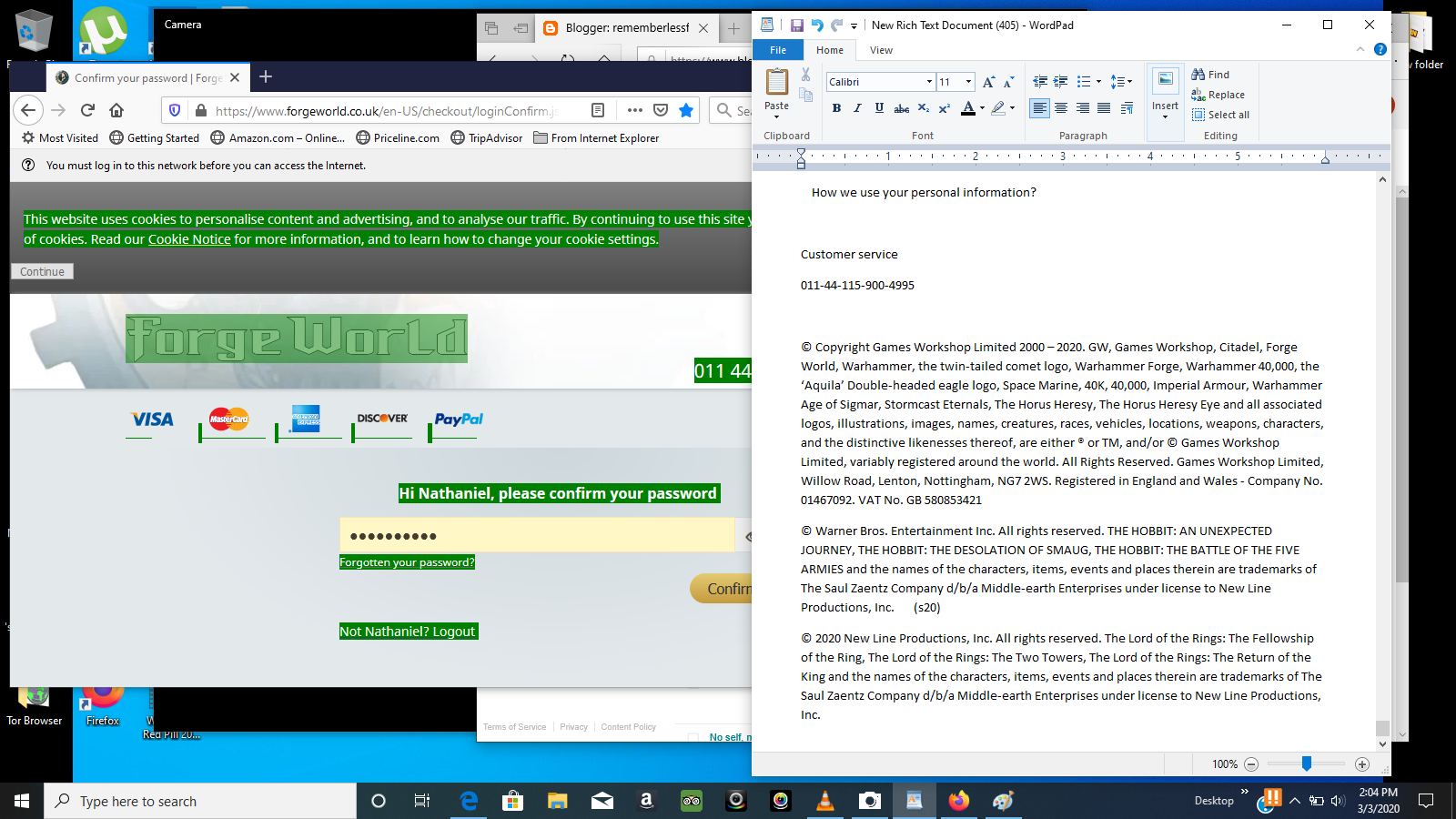
Task: Apply superscript formatting in WordPad
Action: point(945,108)
